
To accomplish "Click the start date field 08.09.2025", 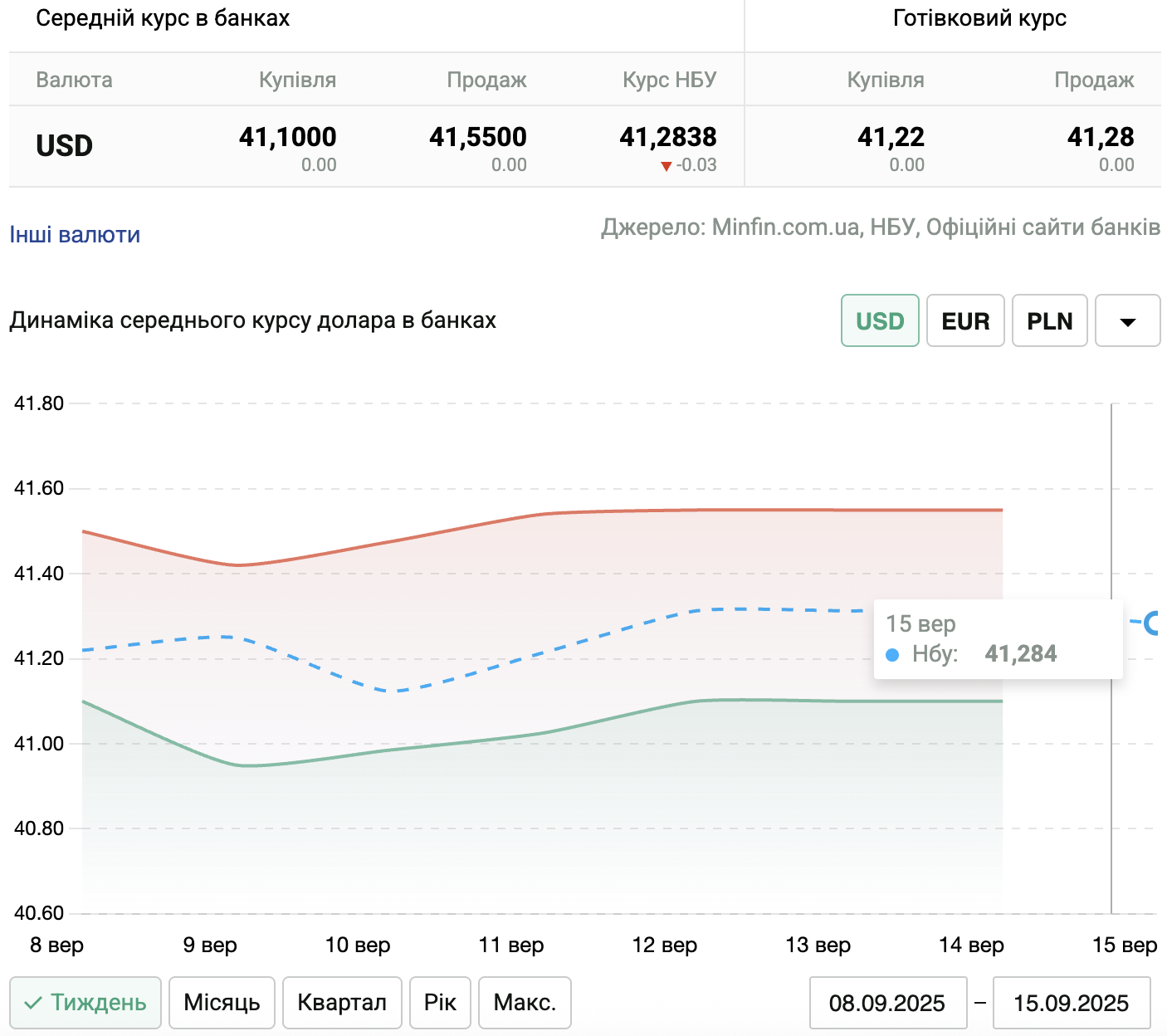I will [x=887, y=1004].
